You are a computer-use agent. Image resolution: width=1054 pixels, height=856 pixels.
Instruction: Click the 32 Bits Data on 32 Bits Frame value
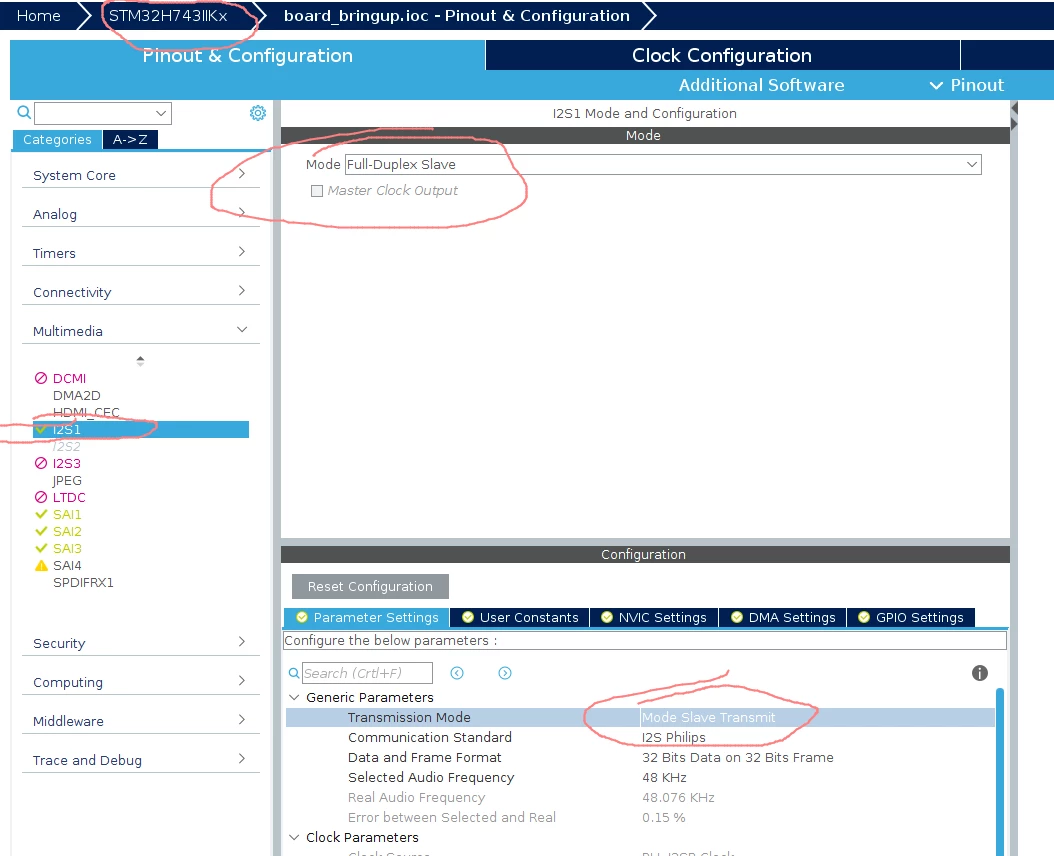[x=737, y=757]
